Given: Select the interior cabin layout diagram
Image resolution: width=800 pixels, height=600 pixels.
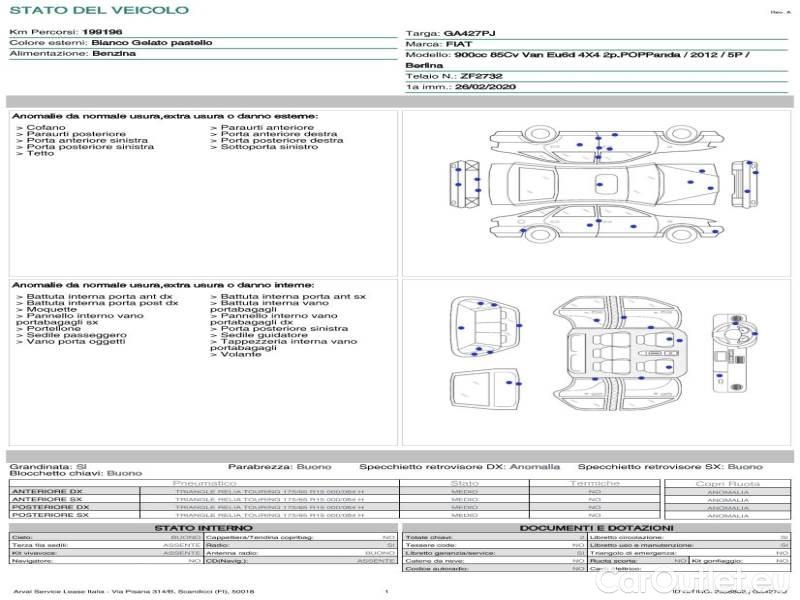Looking at the screenshot, I should pyautogui.click(x=618, y=354).
